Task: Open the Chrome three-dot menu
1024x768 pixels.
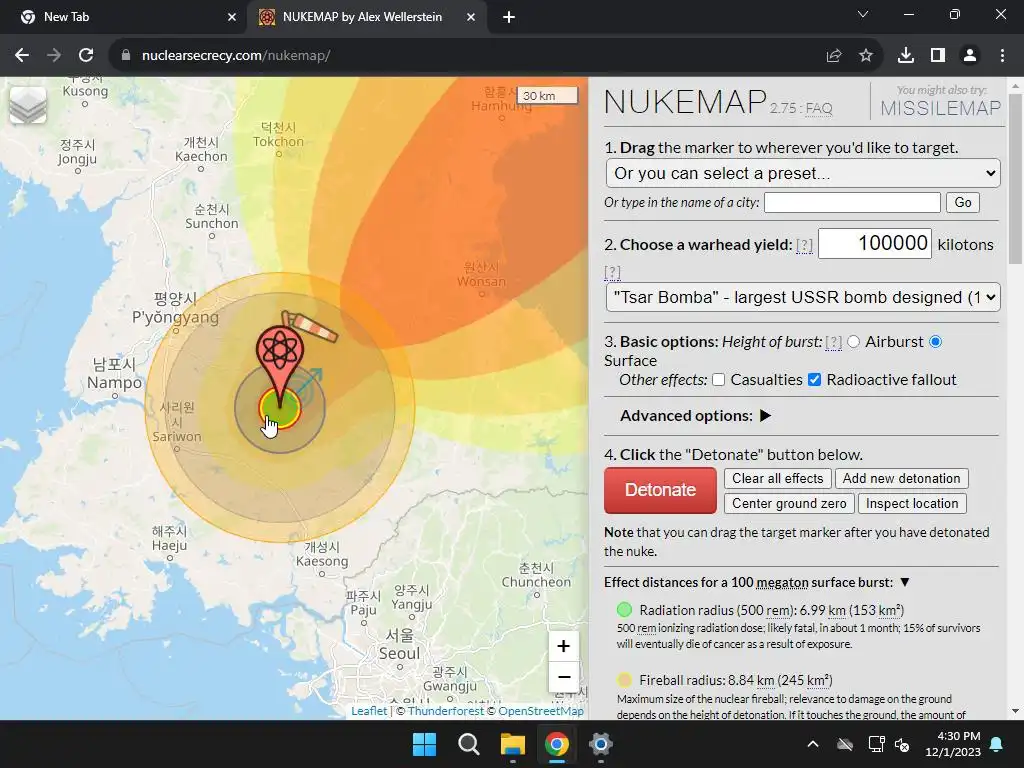Action: coord(1002,56)
